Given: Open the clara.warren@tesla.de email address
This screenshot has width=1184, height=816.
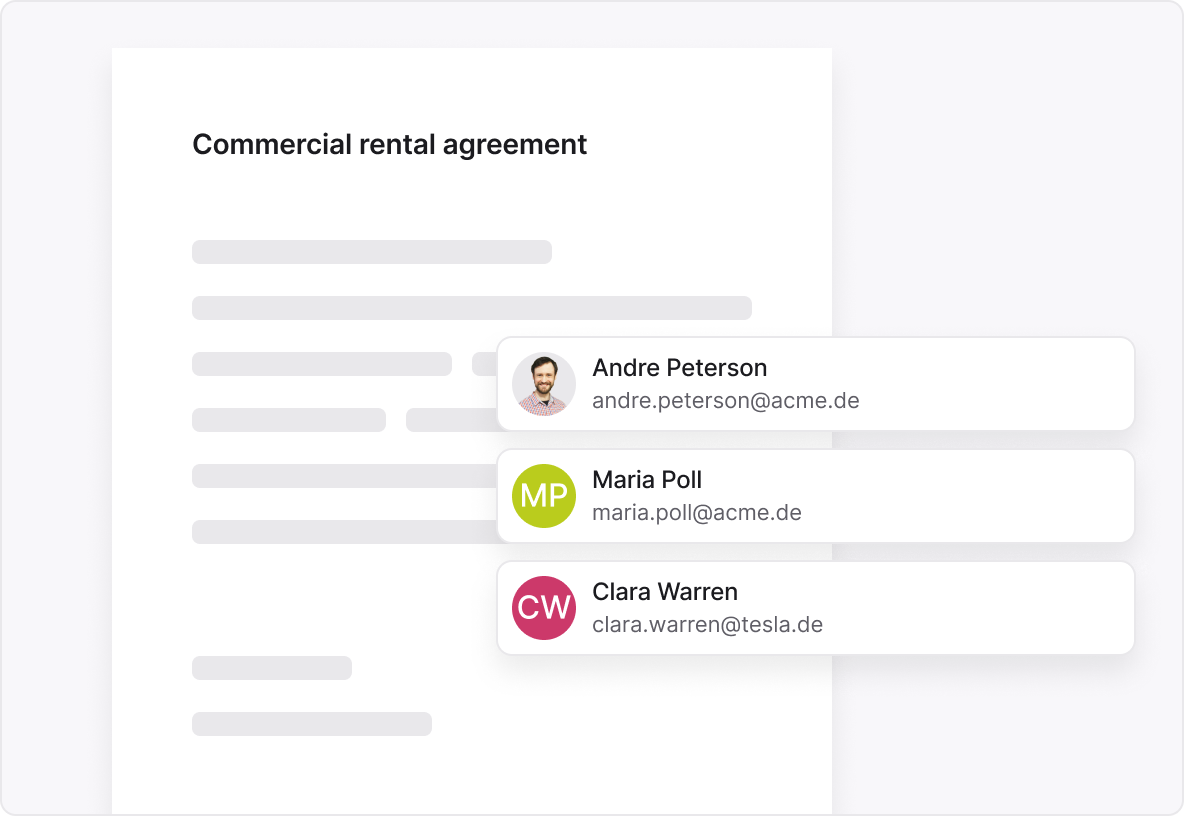Looking at the screenshot, I should (707, 625).
